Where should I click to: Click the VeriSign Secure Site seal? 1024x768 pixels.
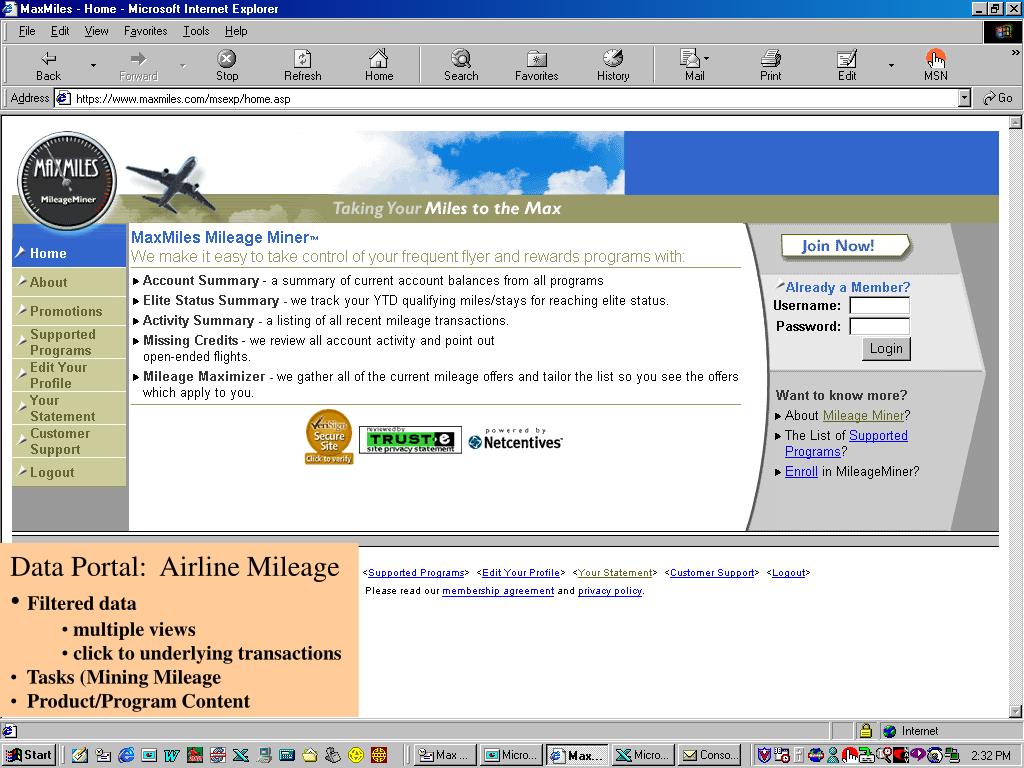pos(329,436)
